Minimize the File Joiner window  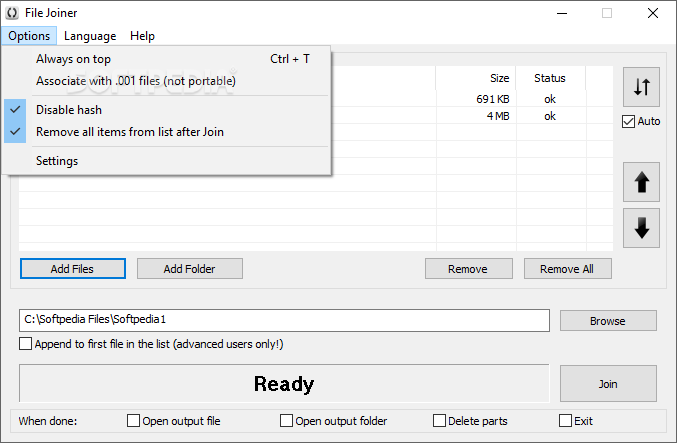pyautogui.click(x=562, y=13)
